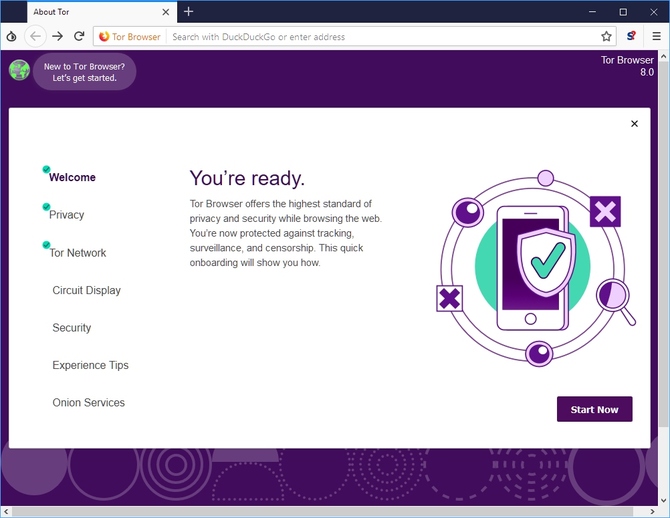Click the vertical scrollbar up arrow
This screenshot has width=670, height=518.
[x=664, y=56]
